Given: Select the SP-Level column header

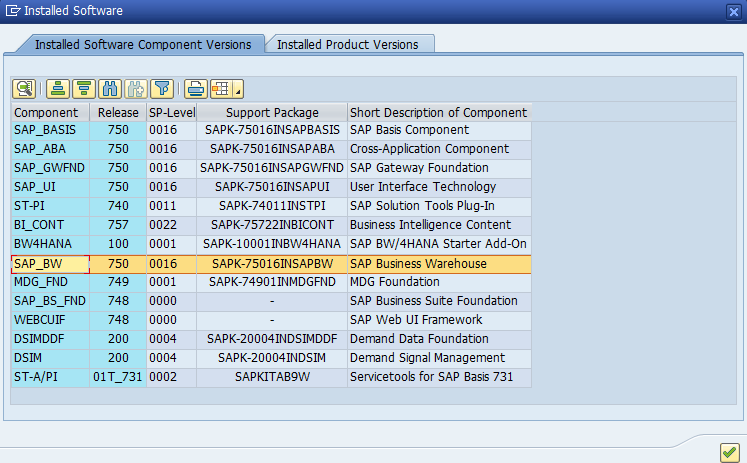Looking at the screenshot, I should click(172, 112).
